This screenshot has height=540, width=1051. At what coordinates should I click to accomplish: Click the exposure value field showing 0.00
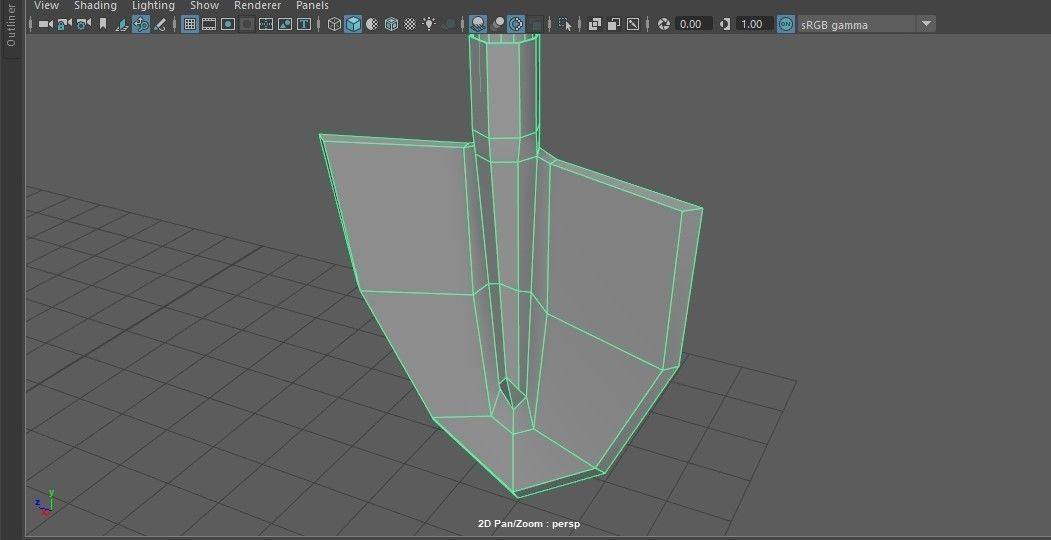(x=691, y=24)
